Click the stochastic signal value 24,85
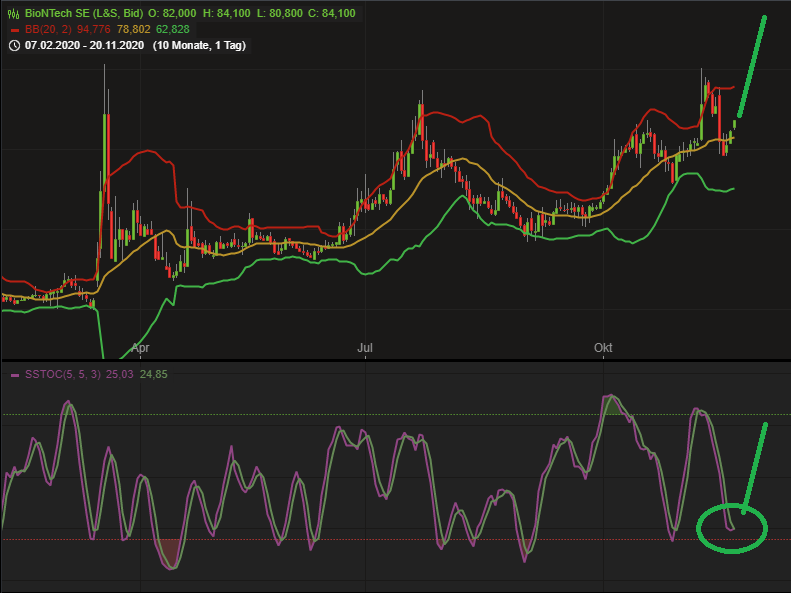The image size is (791, 593). pos(153,374)
